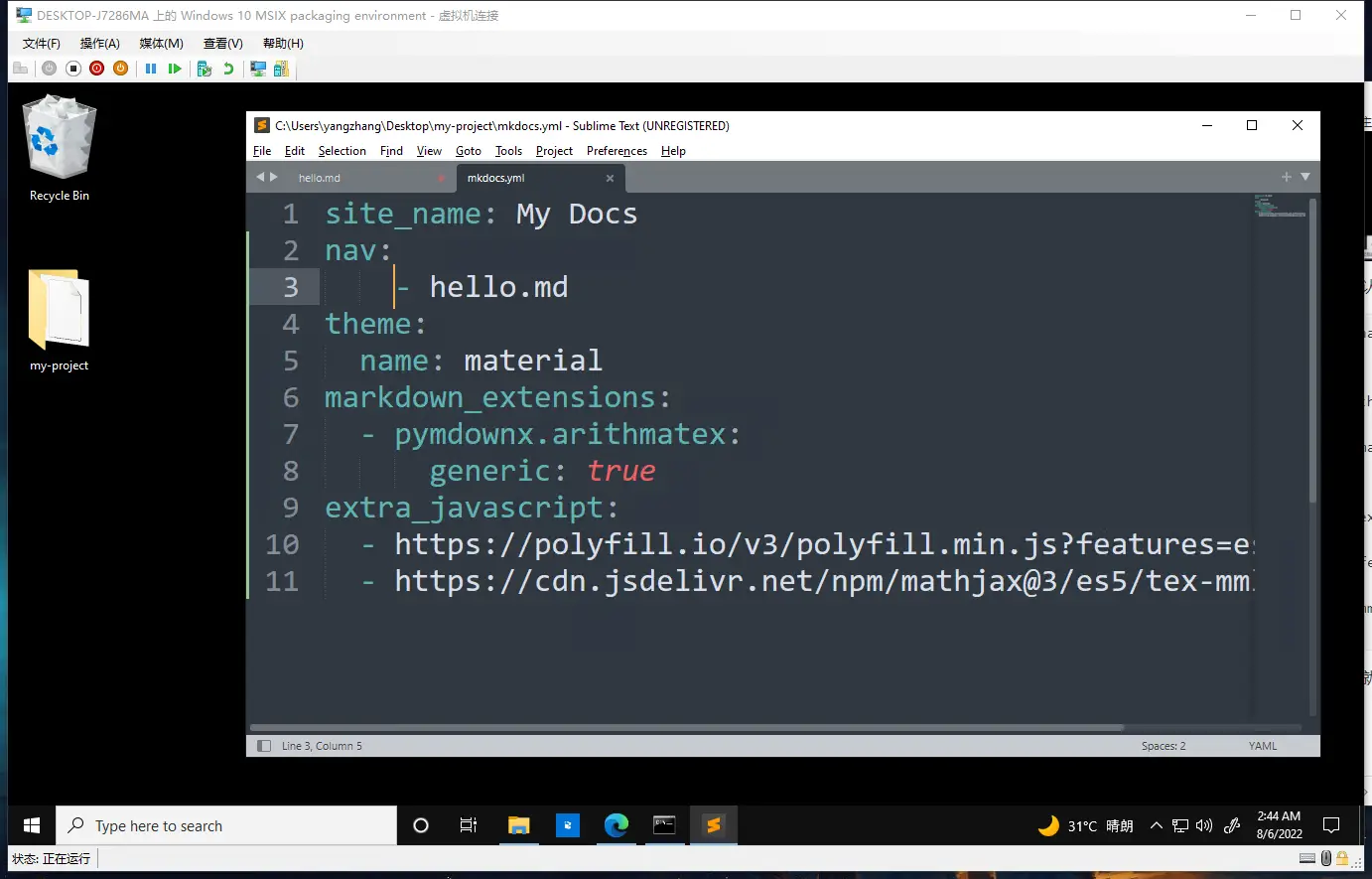Show hidden system tray icons

click(x=1156, y=825)
